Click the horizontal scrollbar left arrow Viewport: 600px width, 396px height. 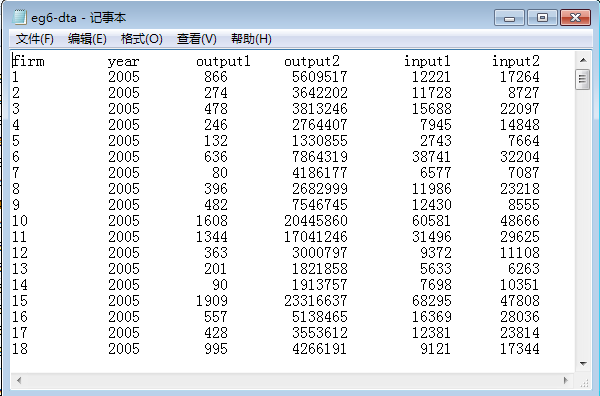click(x=19, y=380)
